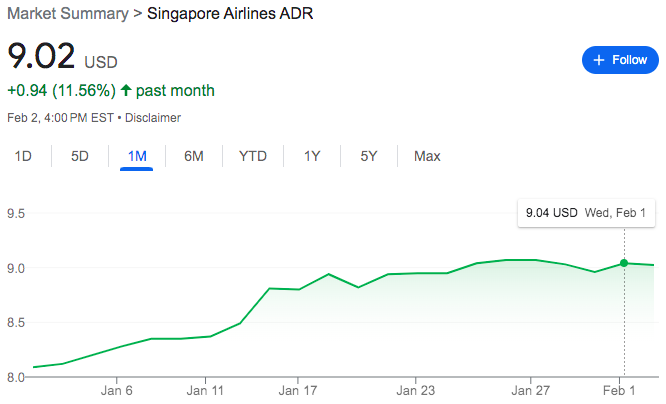This screenshot has height=404, width=666.
Task: Click the Jan 23 axis label
Action: click(415, 390)
